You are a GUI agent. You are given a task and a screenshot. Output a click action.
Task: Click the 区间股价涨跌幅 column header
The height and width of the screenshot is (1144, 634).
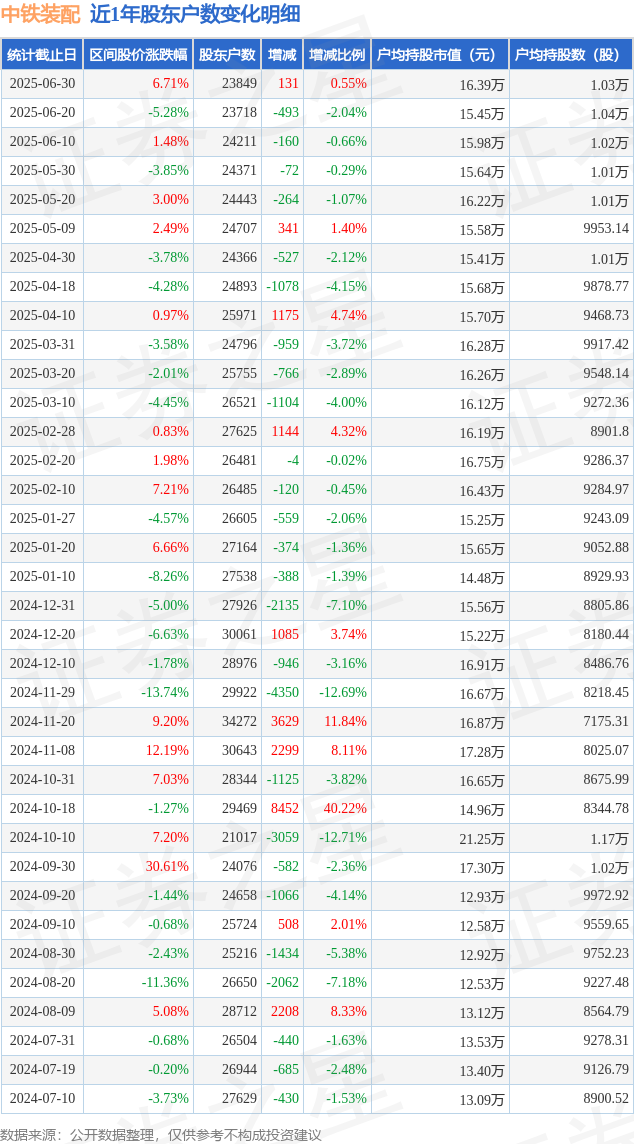click(x=139, y=55)
